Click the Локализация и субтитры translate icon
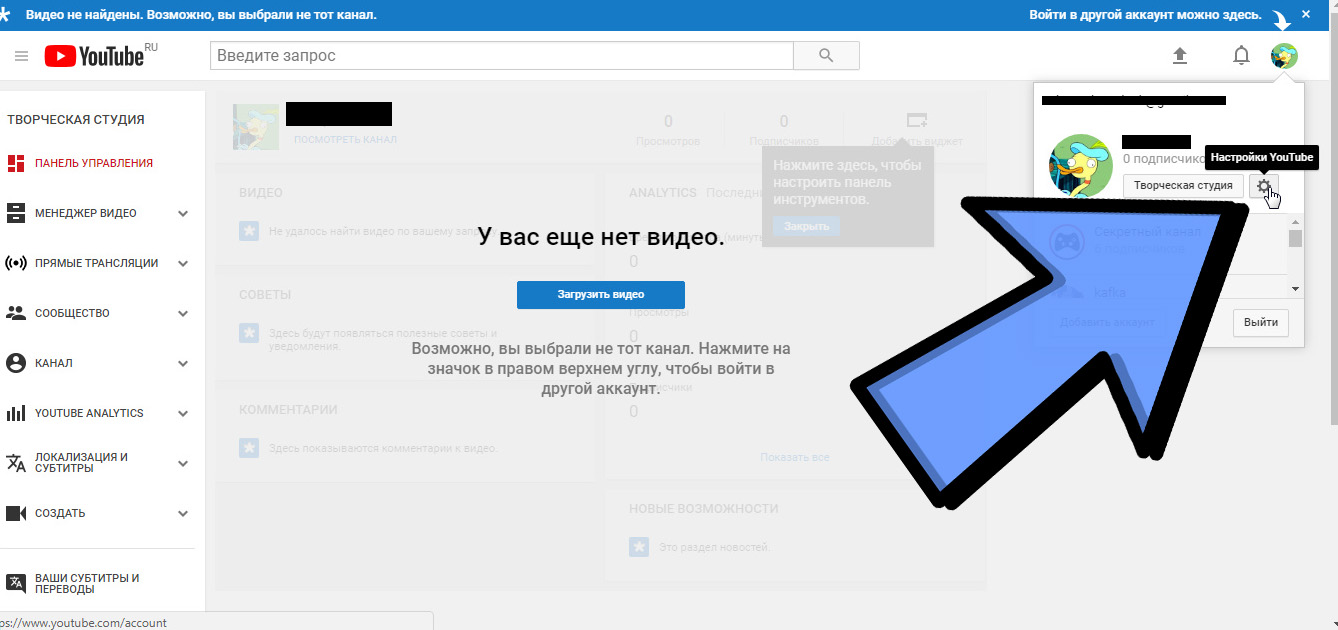The width and height of the screenshot is (1338, 630). click(15, 463)
